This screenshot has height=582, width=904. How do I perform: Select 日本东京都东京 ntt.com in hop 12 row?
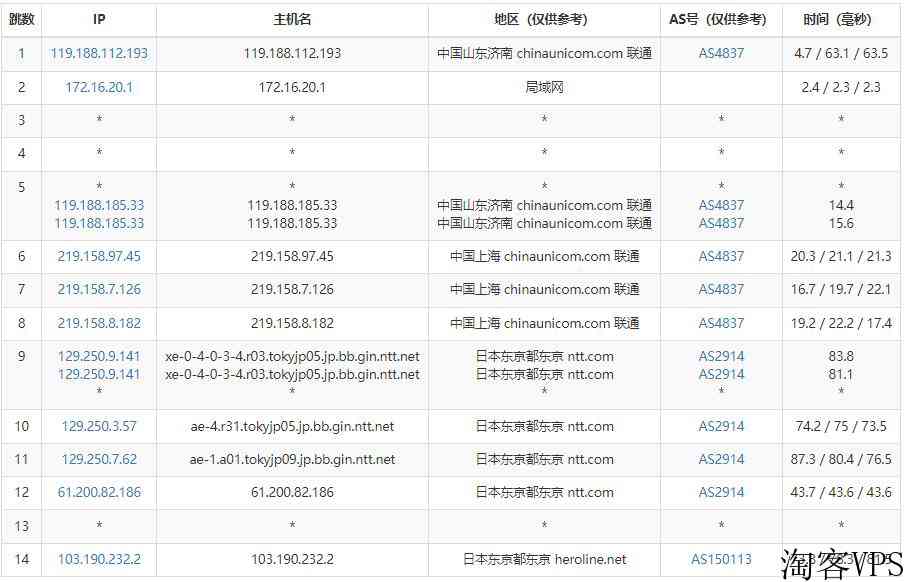pos(544,493)
